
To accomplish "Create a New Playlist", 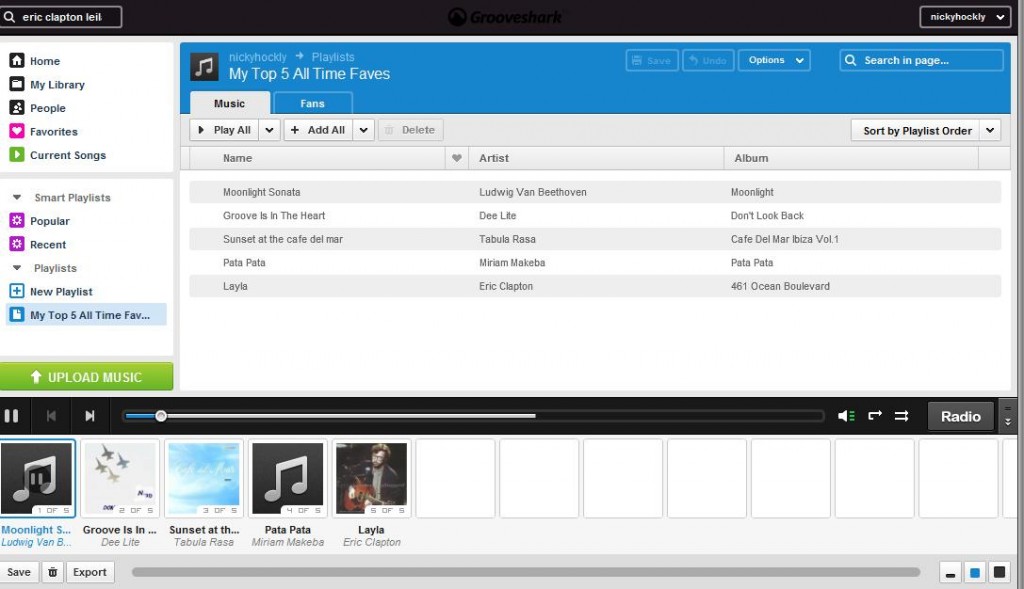I will tap(51, 291).
